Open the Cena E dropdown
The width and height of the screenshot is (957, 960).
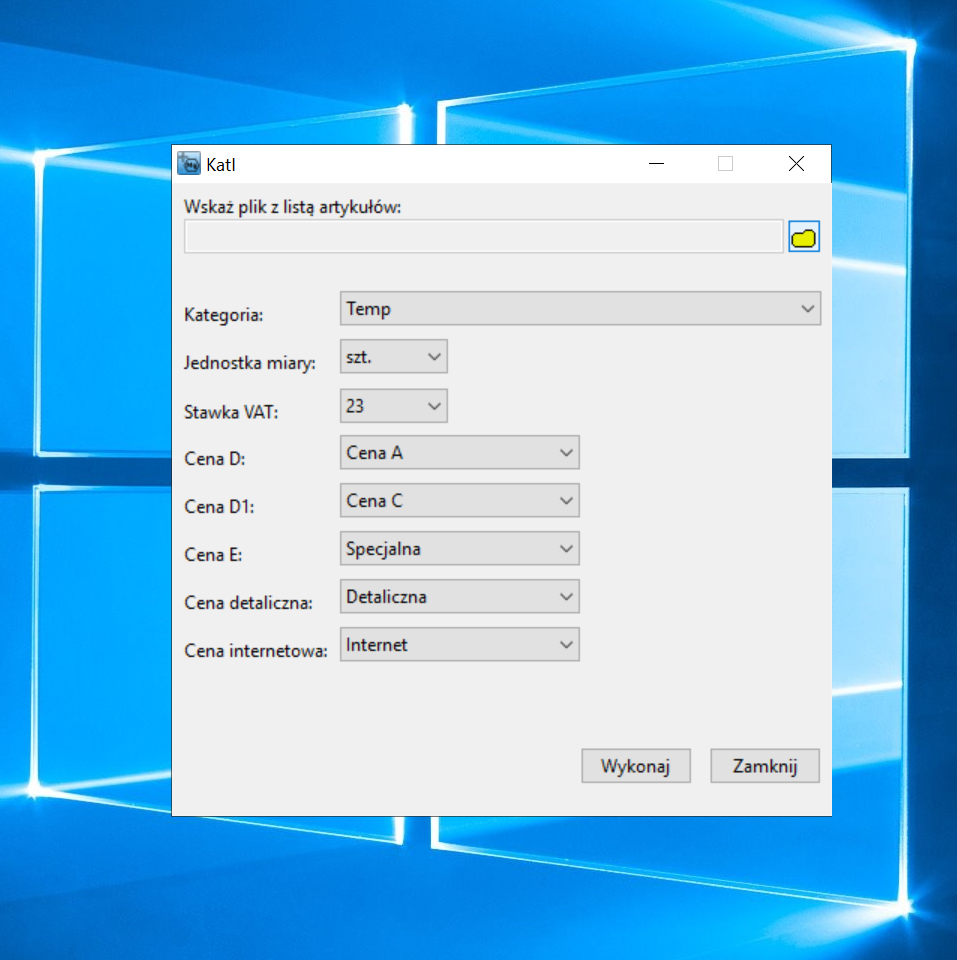460,549
